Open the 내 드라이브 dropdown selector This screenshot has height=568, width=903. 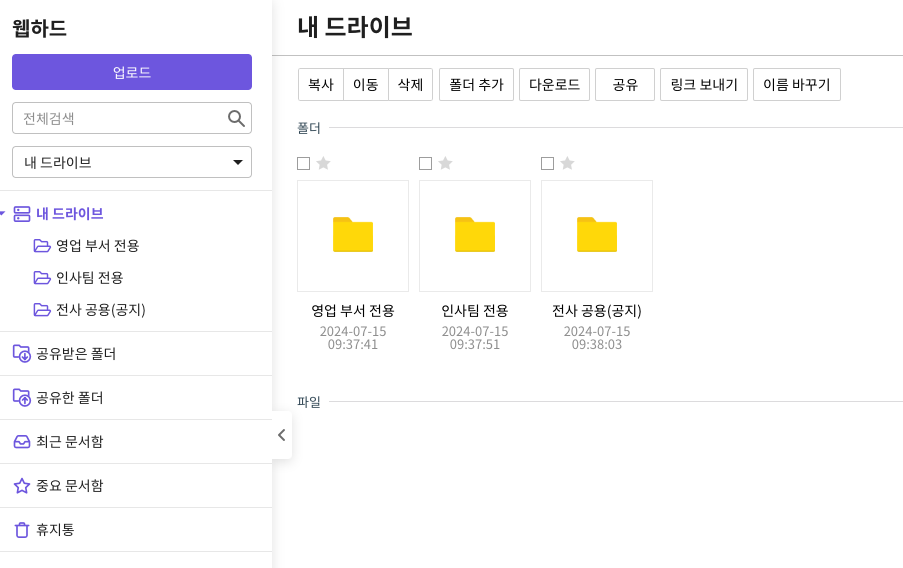(132, 162)
